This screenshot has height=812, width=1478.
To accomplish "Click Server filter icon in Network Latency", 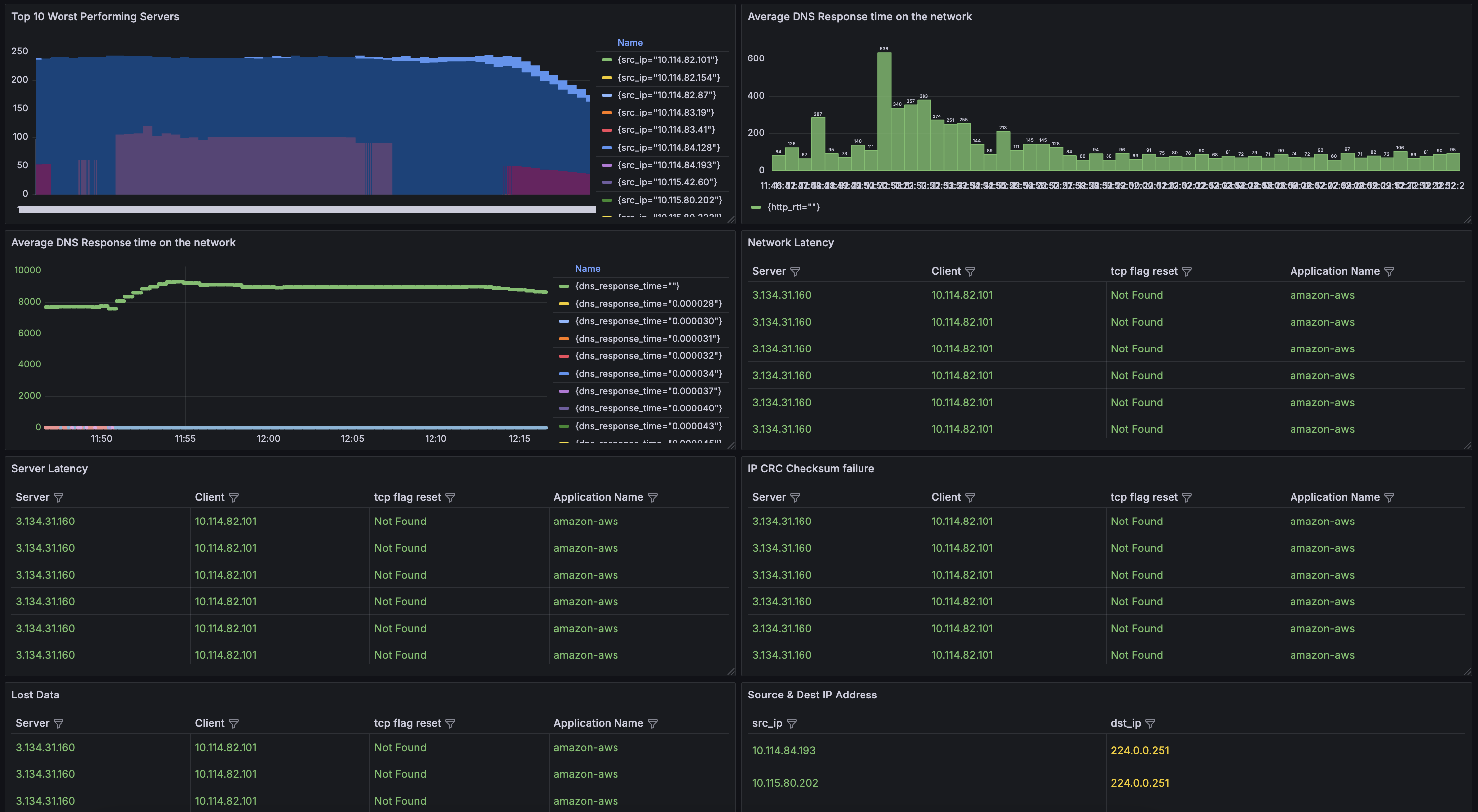I will point(795,271).
